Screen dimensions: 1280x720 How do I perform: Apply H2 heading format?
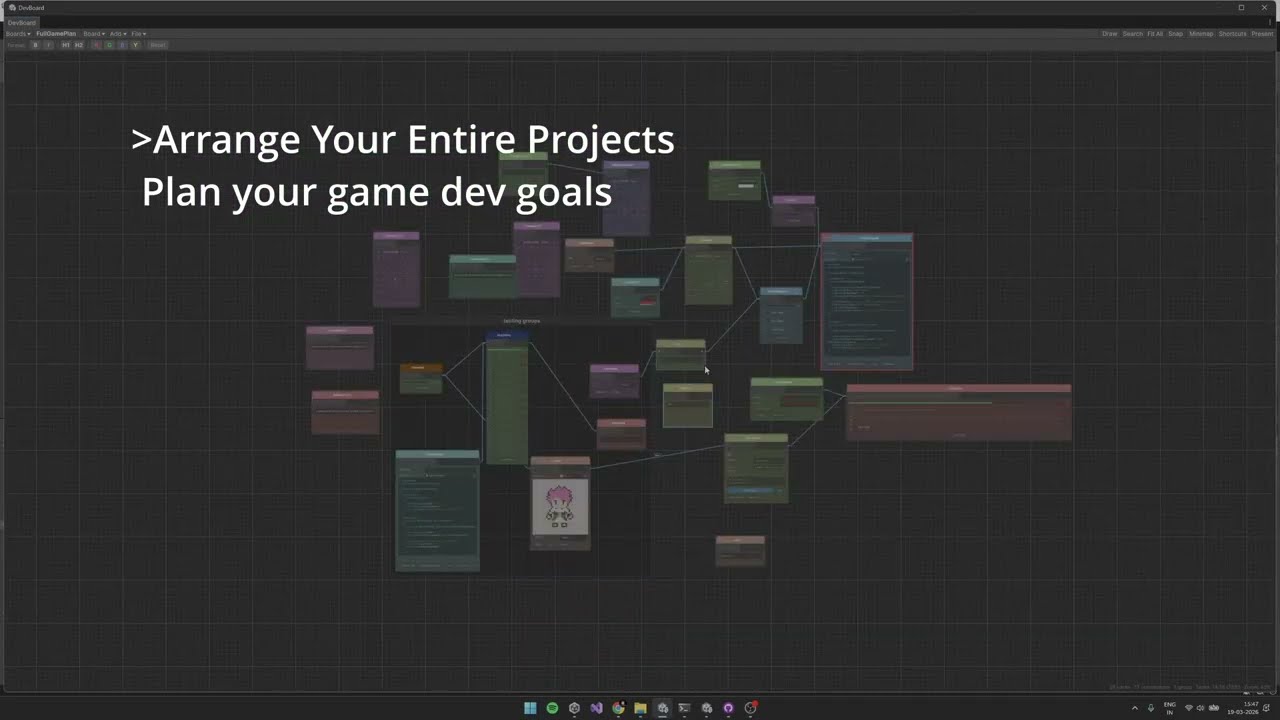point(79,45)
